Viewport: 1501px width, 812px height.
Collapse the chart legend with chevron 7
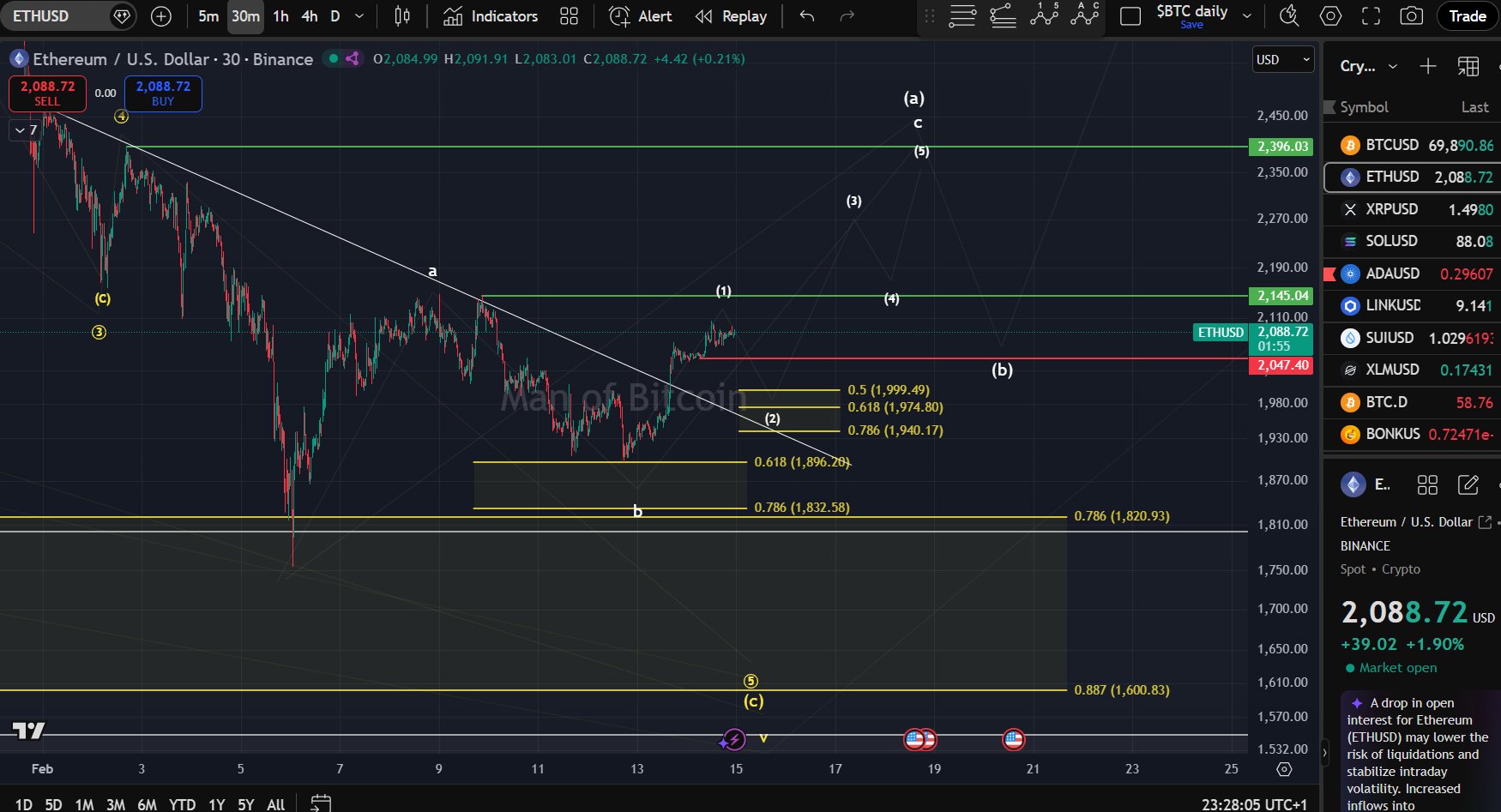(x=26, y=130)
